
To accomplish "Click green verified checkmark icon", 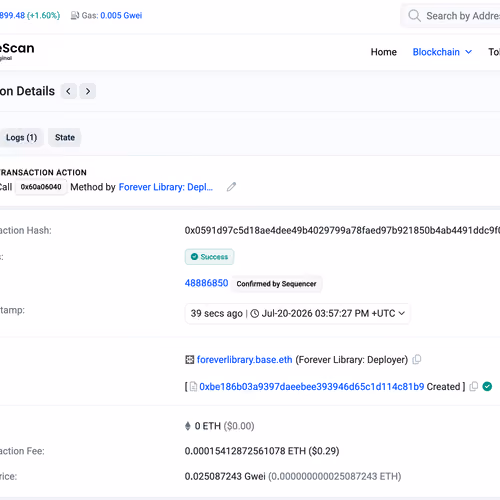I will point(487,386).
